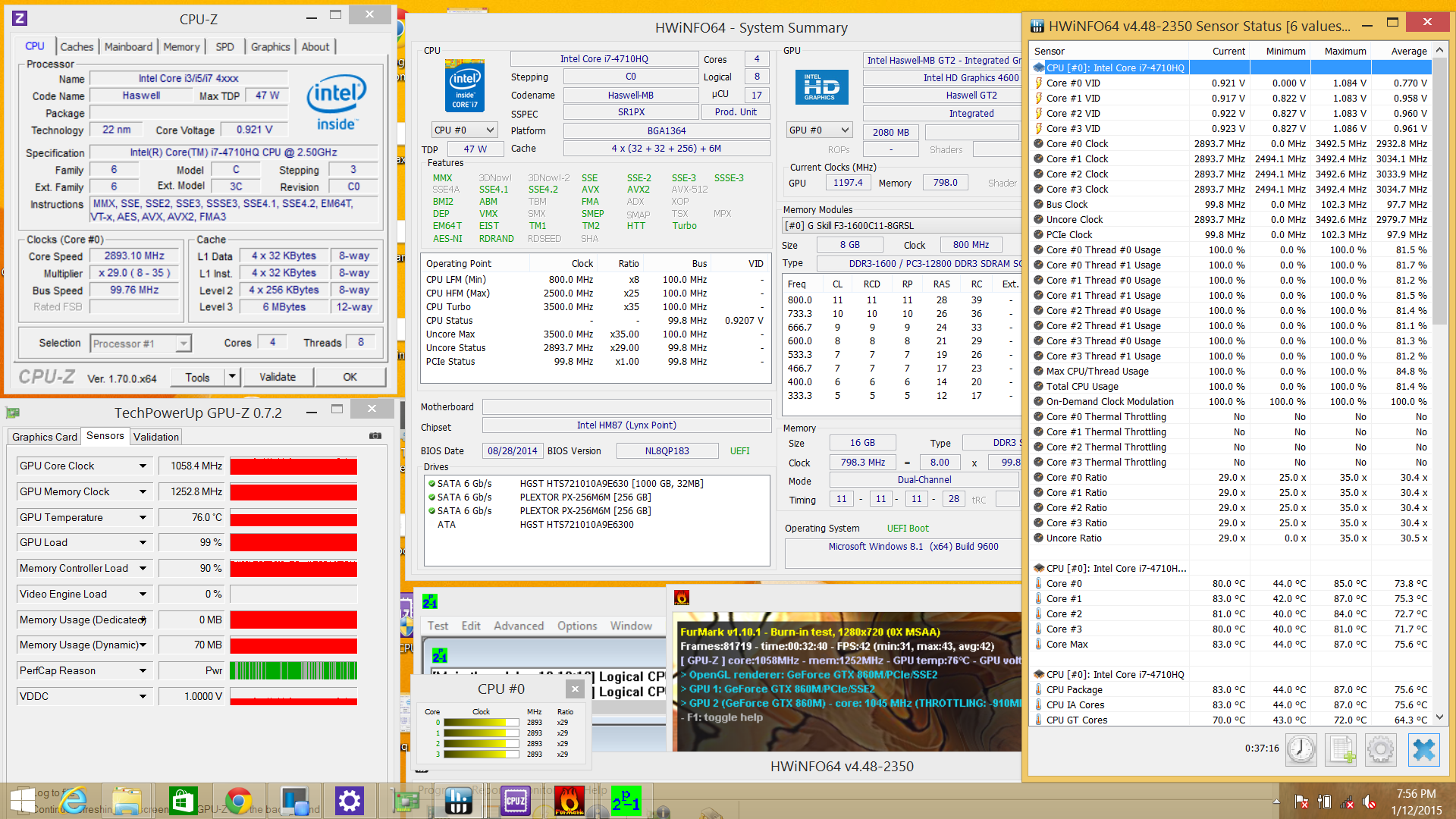Click the Prime95 window title icon
This screenshot has width=1456, height=819.
click(x=430, y=602)
